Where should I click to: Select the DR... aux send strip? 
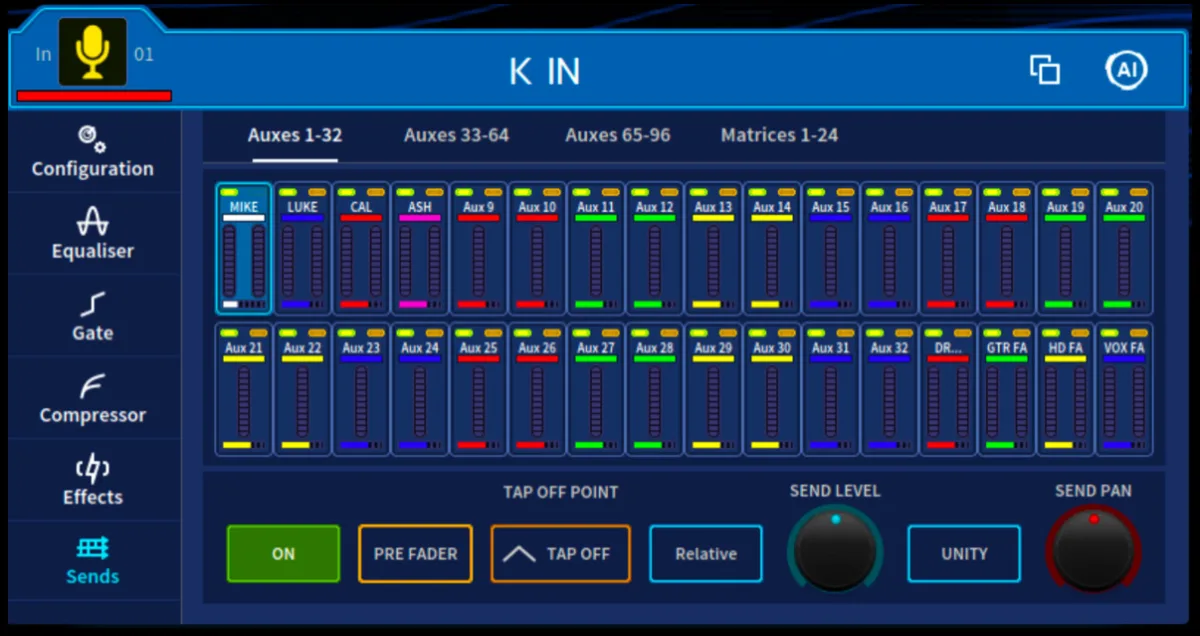(x=948, y=390)
